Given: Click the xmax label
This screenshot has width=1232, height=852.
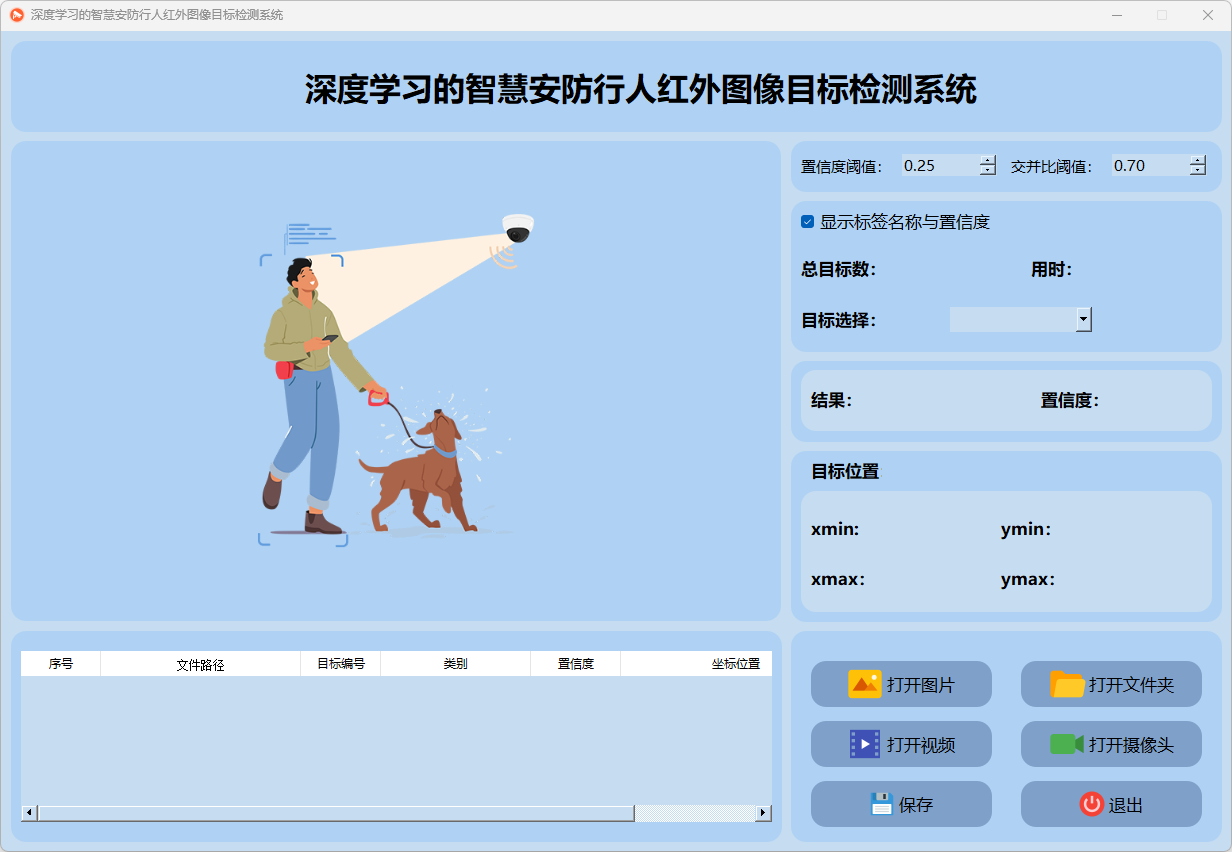Looking at the screenshot, I should pos(838,579).
